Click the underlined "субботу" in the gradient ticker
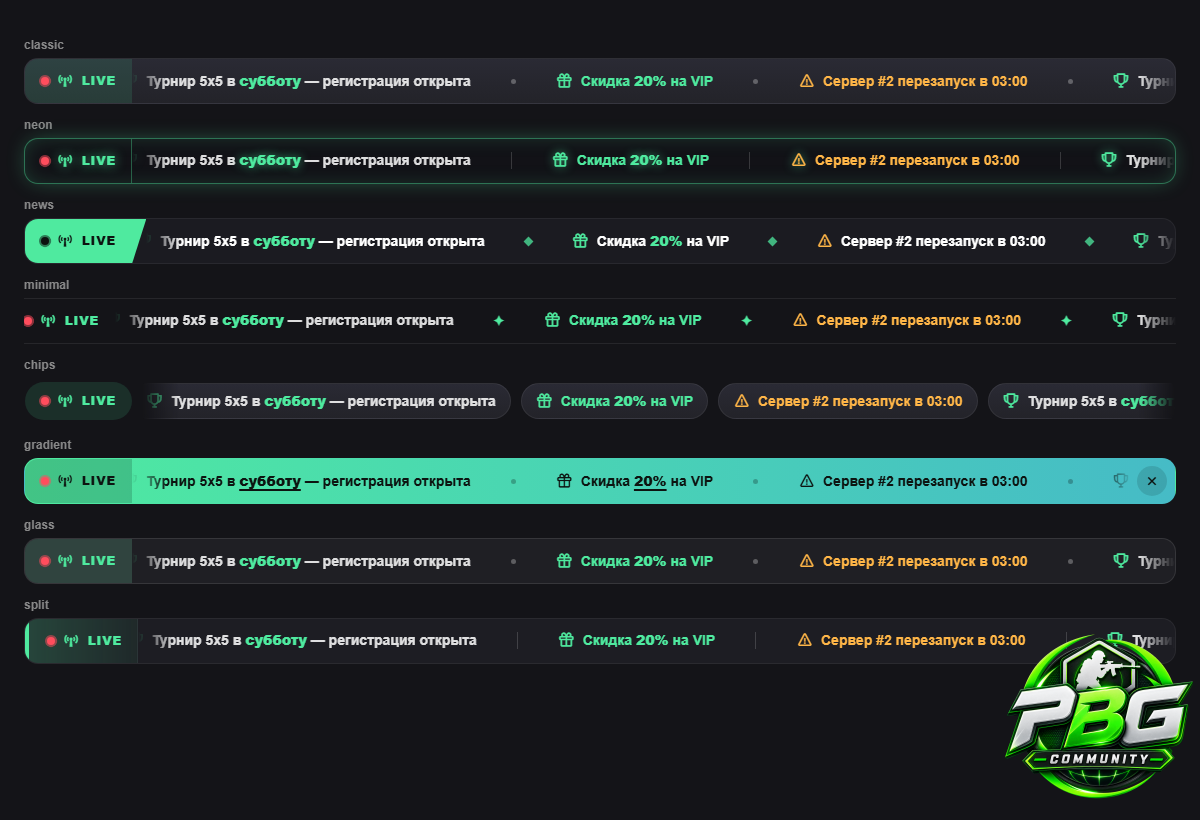The image size is (1200, 820). pos(270,481)
